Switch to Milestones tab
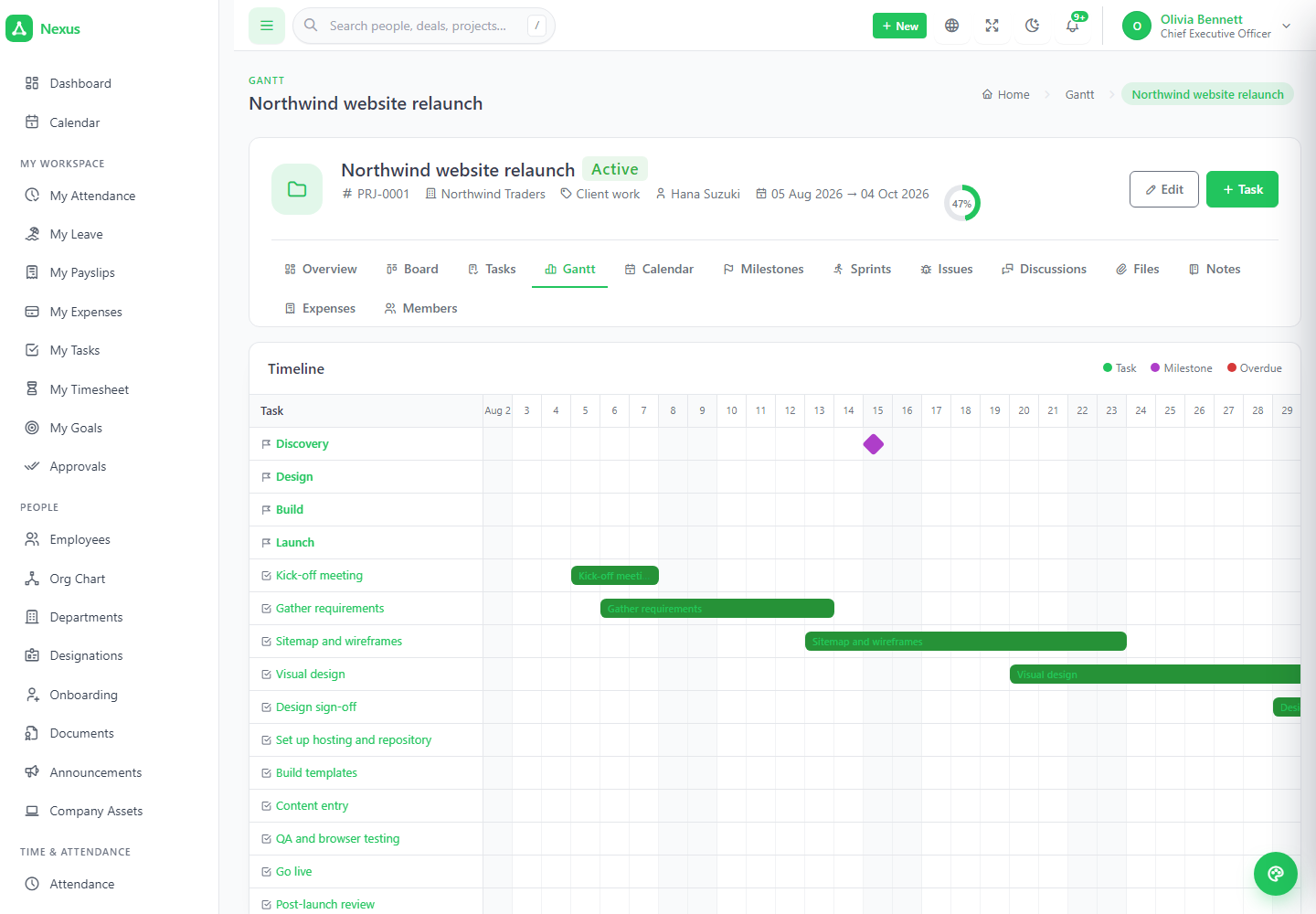Image resolution: width=1316 pixels, height=914 pixels. [763, 269]
